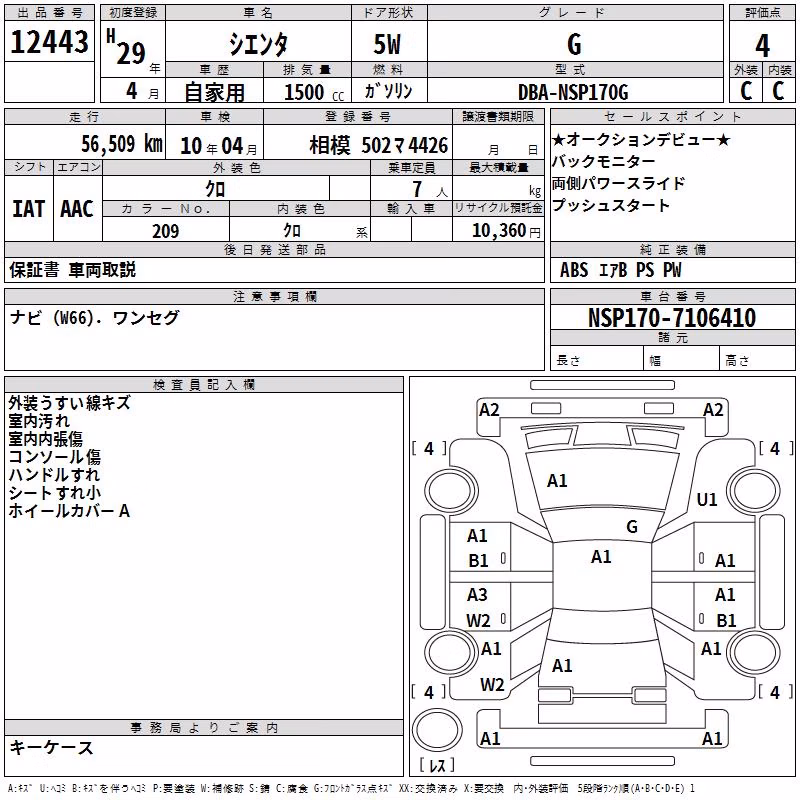This screenshot has width=800, height=800.
Task: Click 車両取説 in later-shipped parts
Action: point(102,270)
